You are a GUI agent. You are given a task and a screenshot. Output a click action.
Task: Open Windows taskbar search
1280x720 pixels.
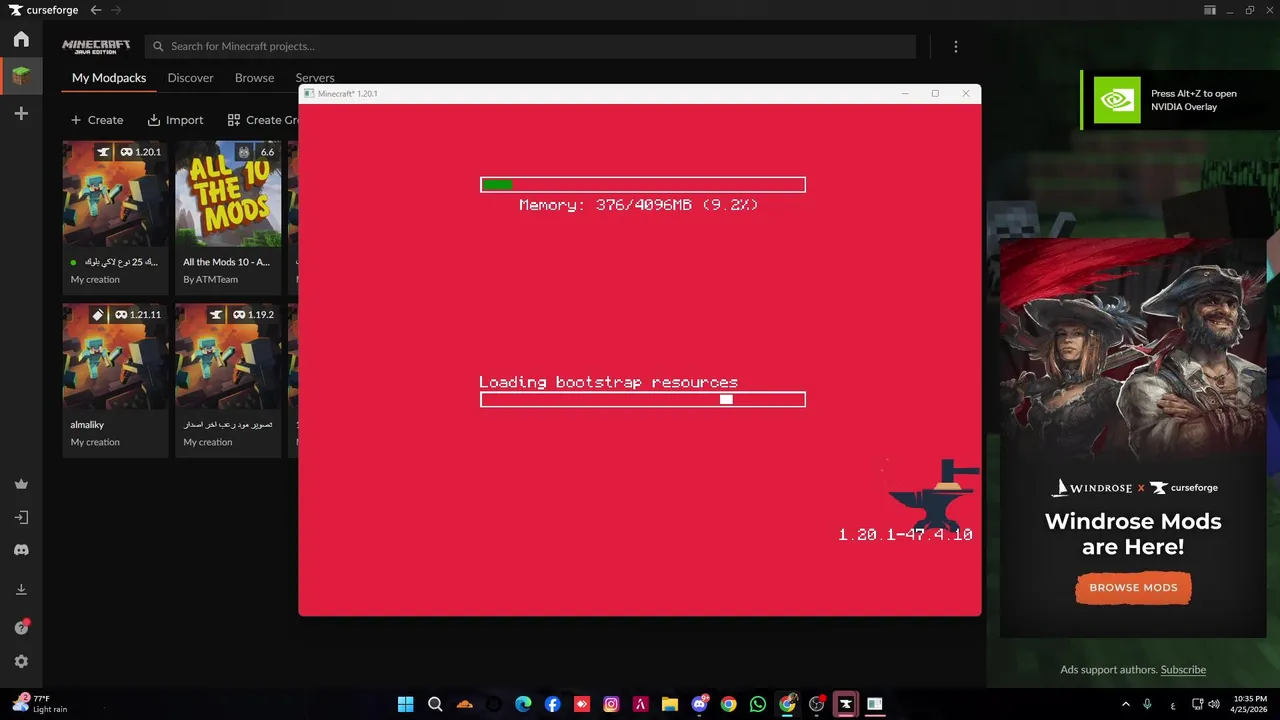pyautogui.click(x=435, y=704)
